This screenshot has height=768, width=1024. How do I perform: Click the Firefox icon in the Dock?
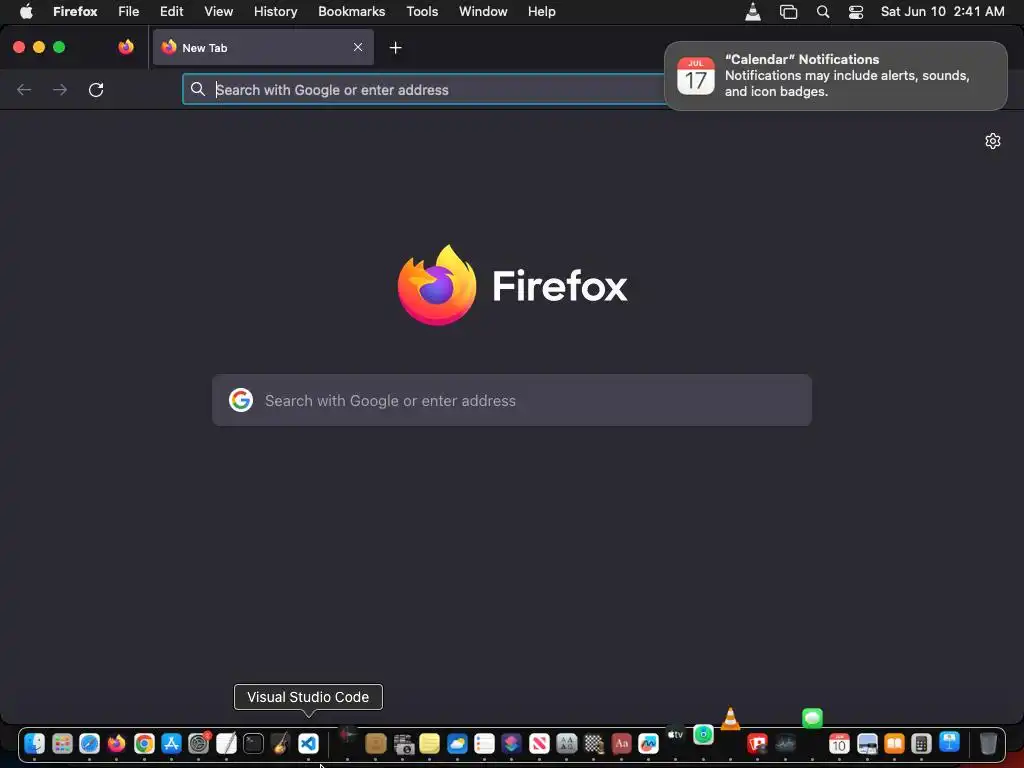pyautogui.click(x=117, y=743)
